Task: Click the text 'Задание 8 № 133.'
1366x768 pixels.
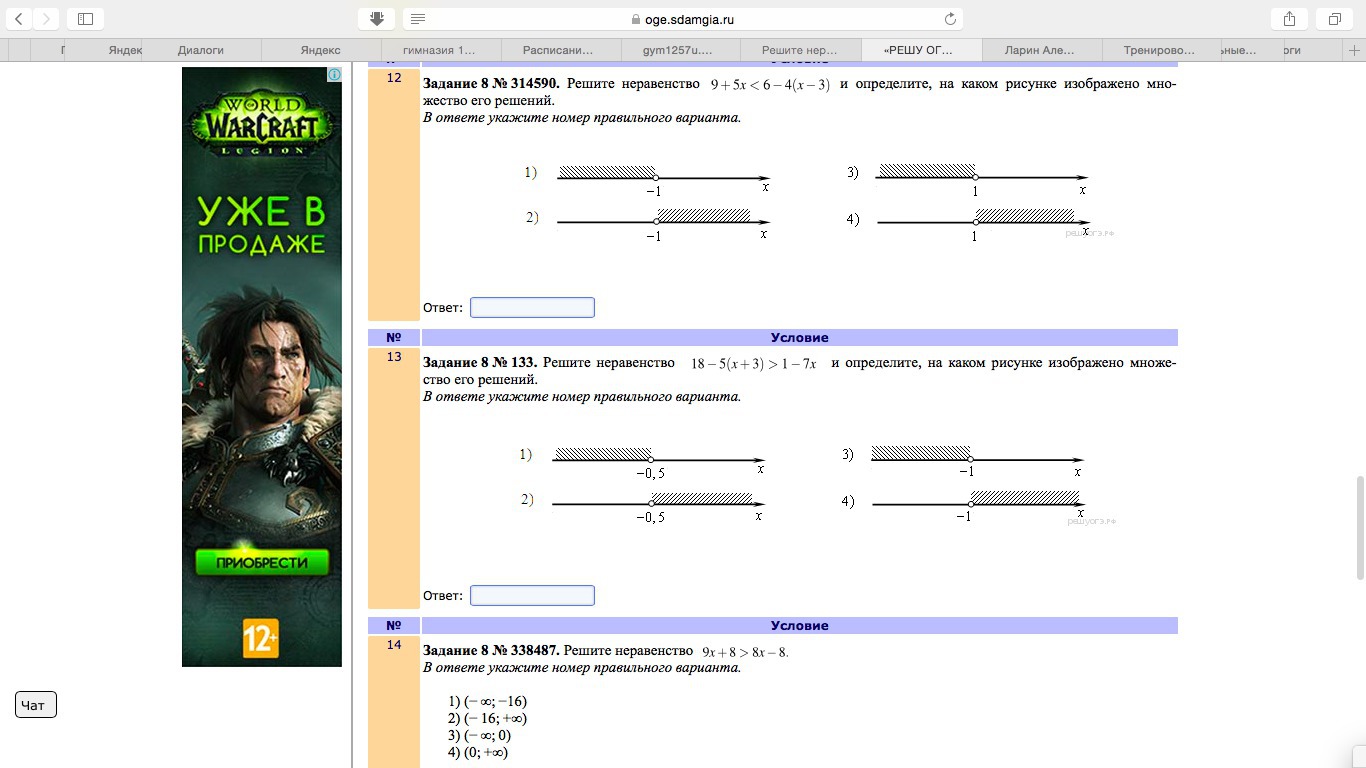Action: (480, 363)
